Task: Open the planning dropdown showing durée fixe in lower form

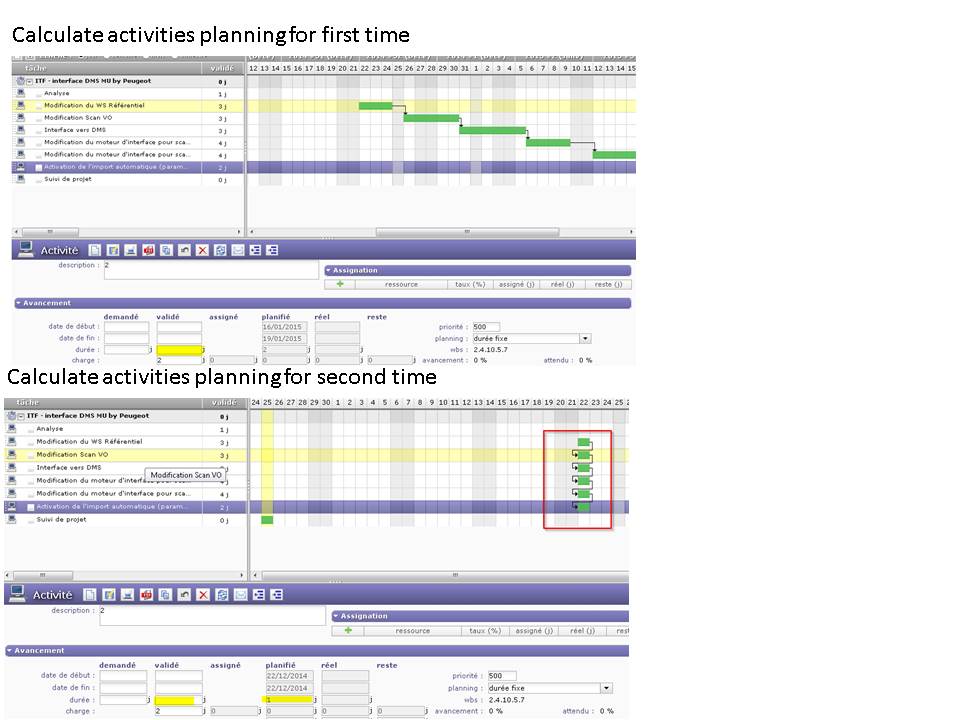Action: [606, 688]
